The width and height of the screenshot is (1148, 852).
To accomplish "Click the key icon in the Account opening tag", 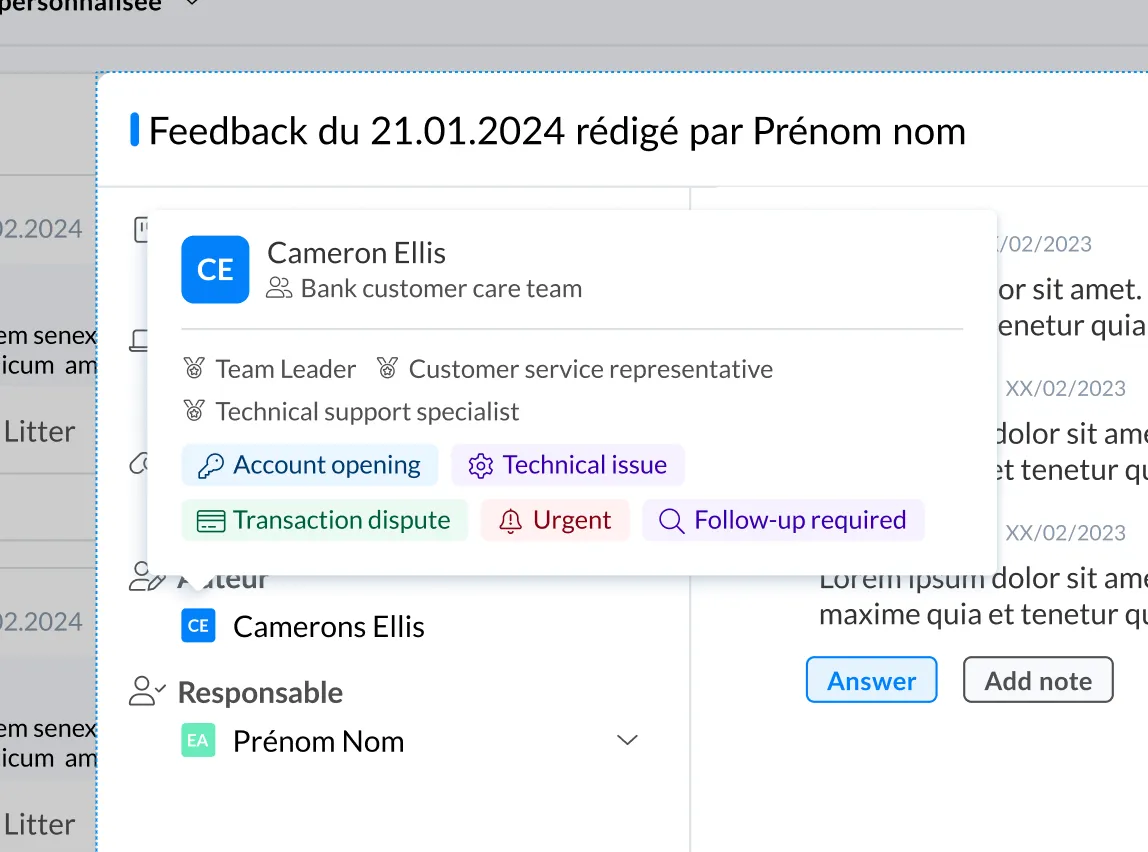I will pyautogui.click(x=210, y=465).
